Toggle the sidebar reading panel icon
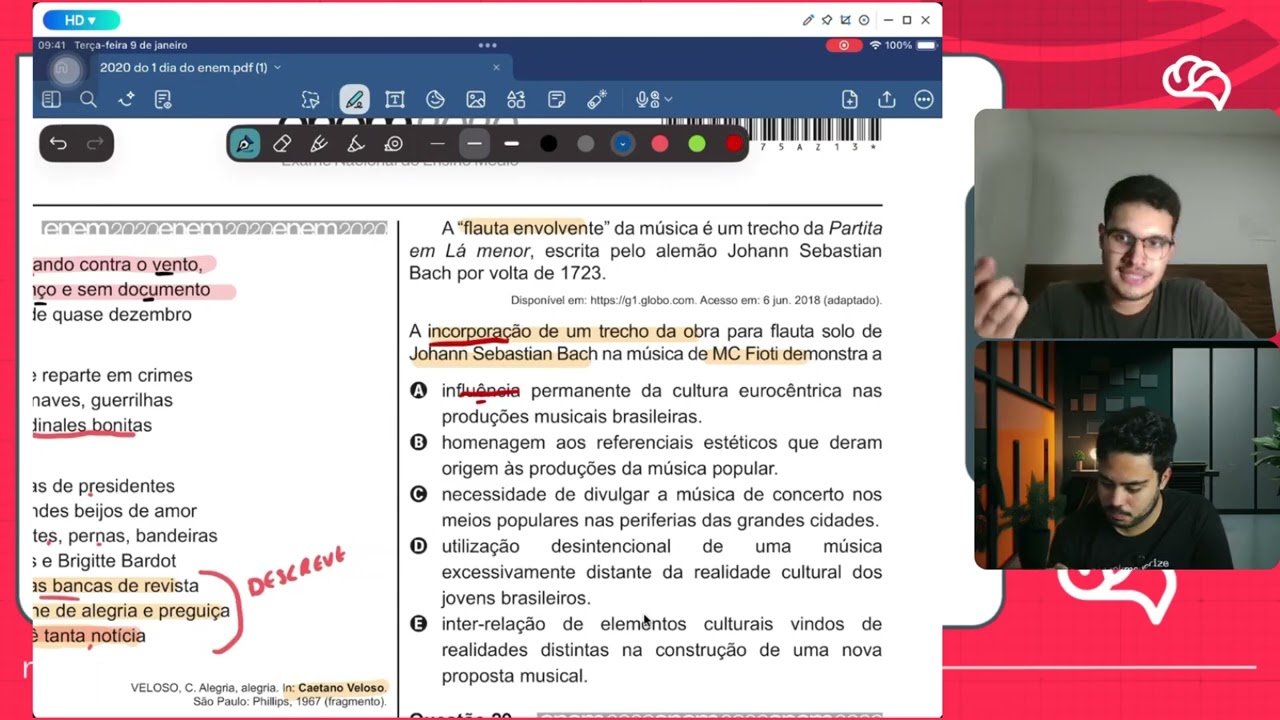The width and height of the screenshot is (1280, 720). pyautogui.click(x=51, y=99)
